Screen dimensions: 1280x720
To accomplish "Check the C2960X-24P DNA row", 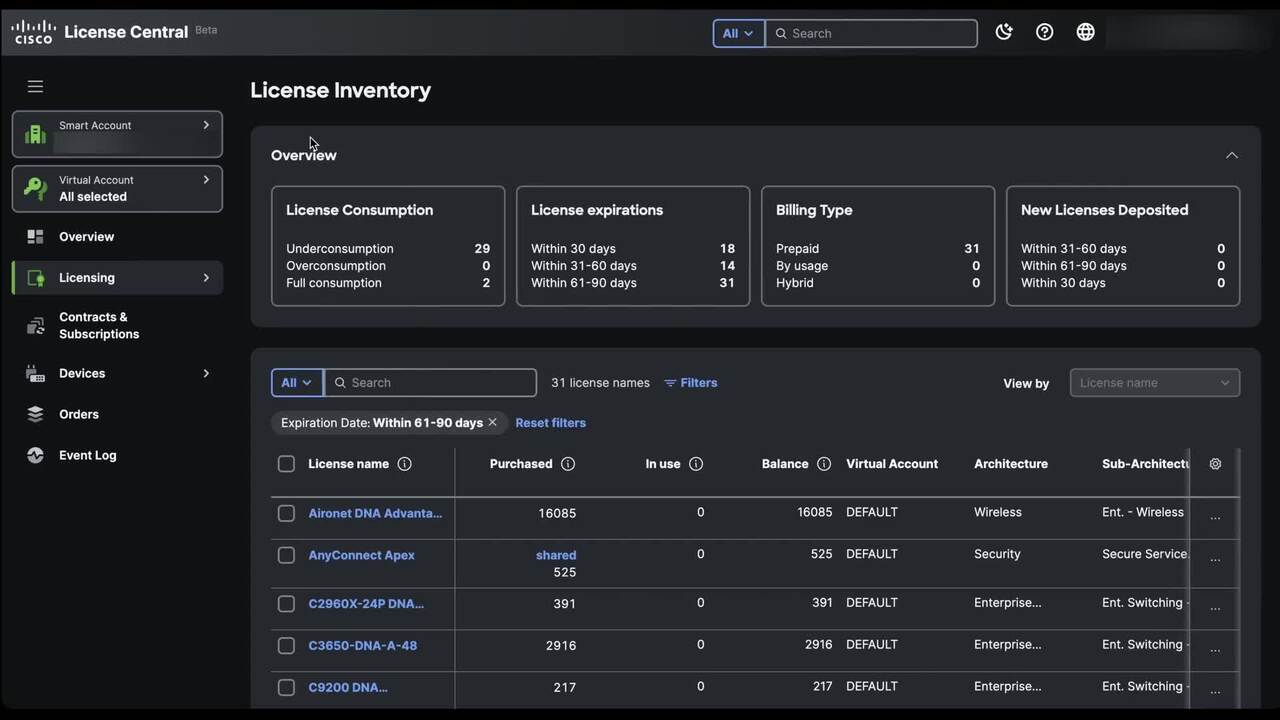I will [x=286, y=604].
